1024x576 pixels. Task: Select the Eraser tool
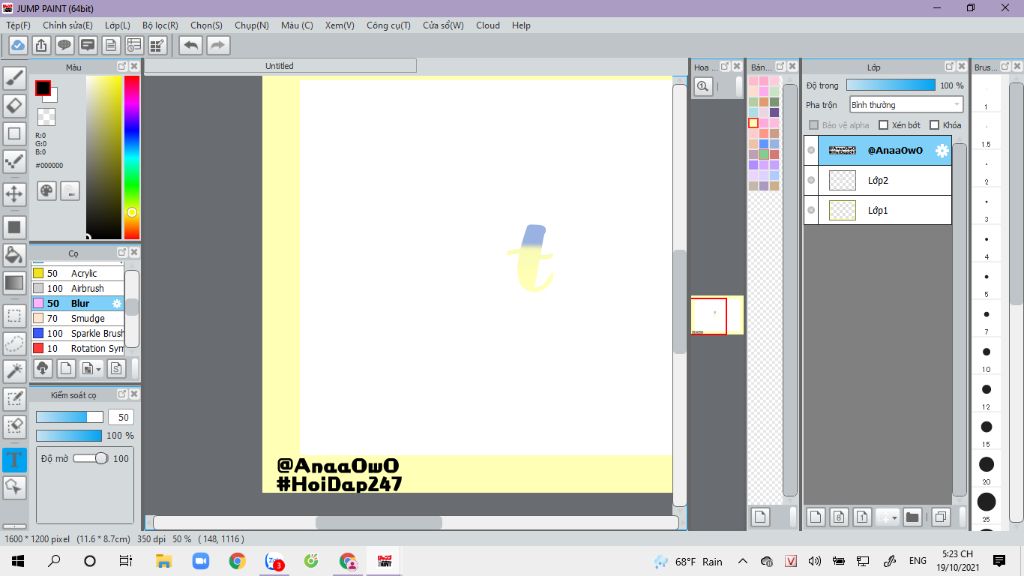pyautogui.click(x=14, y=105)
